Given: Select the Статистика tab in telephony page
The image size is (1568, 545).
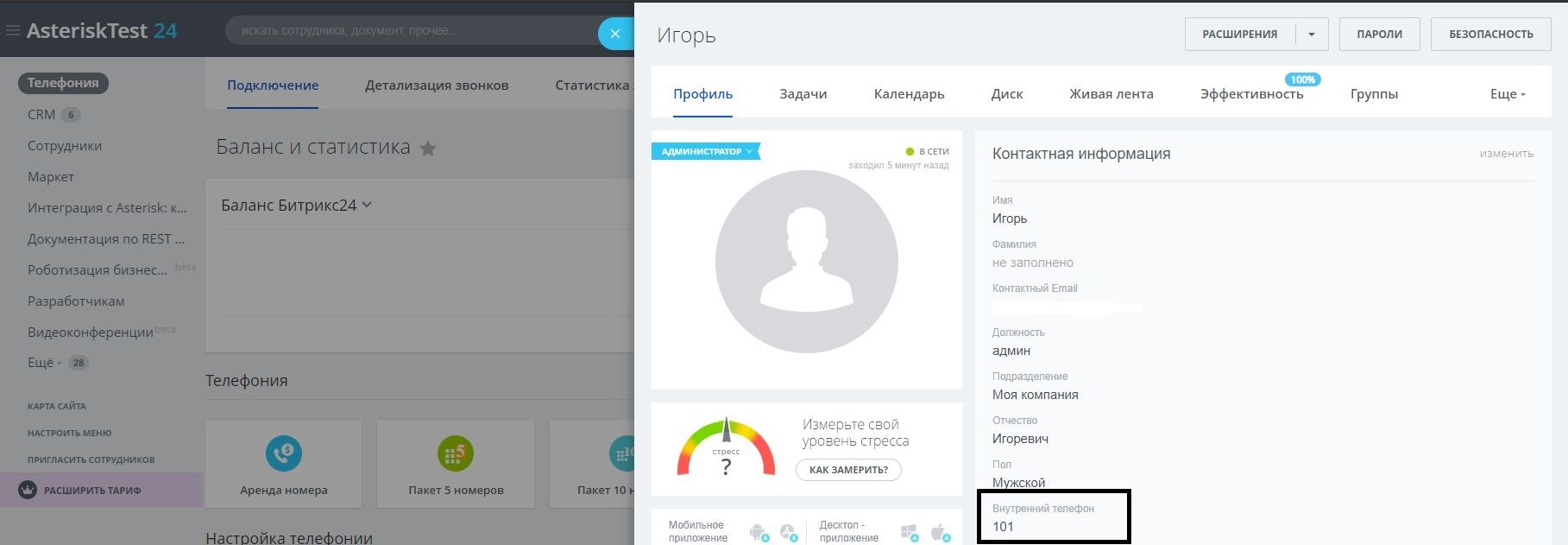Looking at the screenshot, I should pos(593,86).
